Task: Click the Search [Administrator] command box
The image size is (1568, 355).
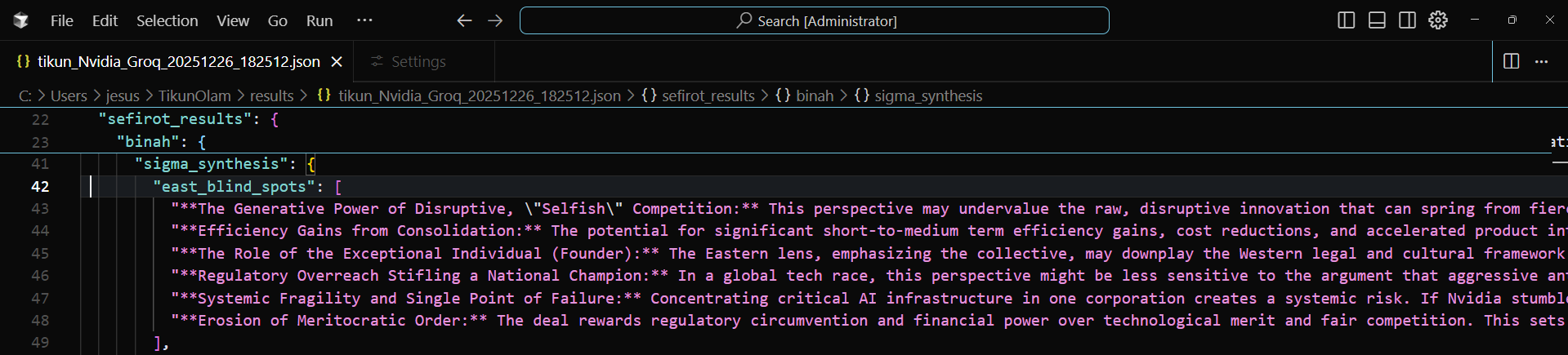Action: point(814,20)
